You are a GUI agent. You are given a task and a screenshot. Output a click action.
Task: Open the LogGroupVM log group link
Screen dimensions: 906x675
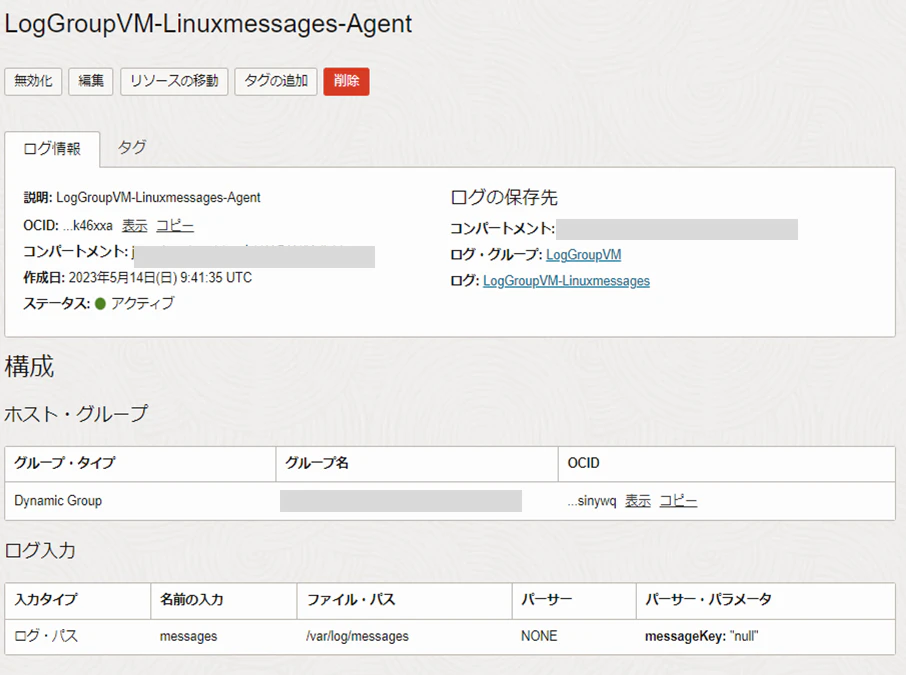click(x=584, y=255)
